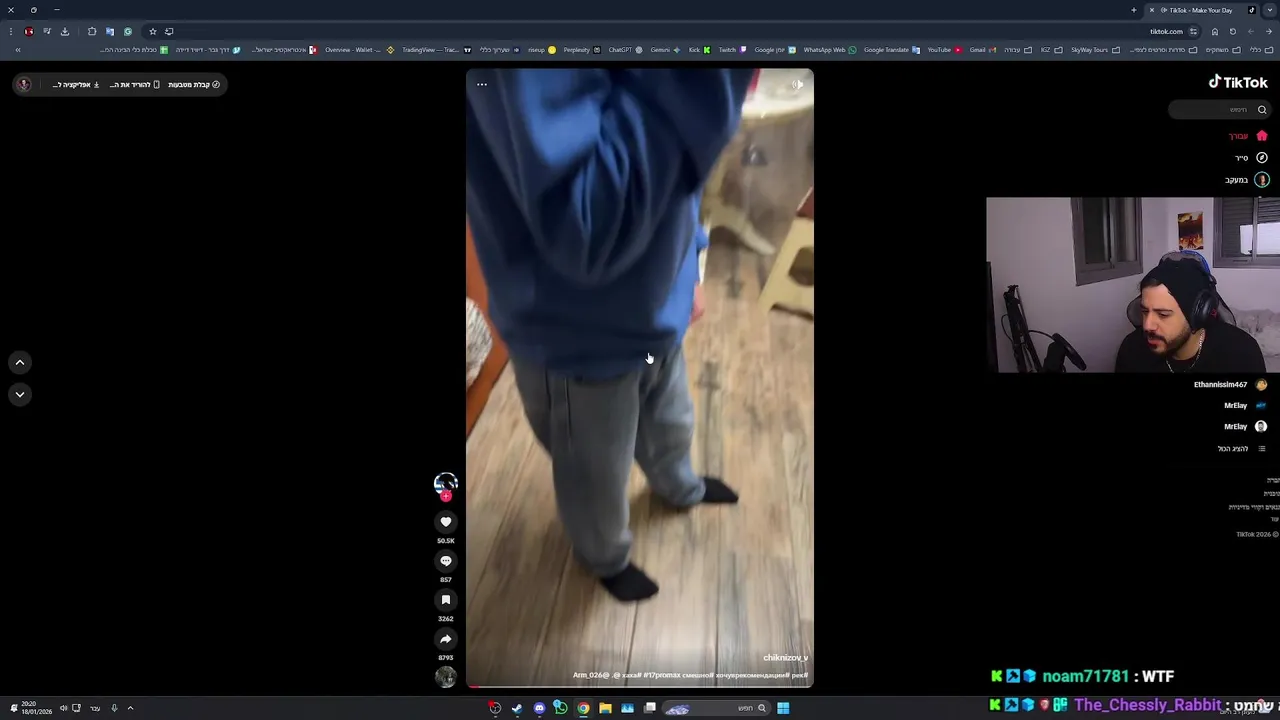Image resolution: width=1280 pixels, height=720 pixels.
Task: Open Steam from the taskbar
Action: (x=517, y=708)
